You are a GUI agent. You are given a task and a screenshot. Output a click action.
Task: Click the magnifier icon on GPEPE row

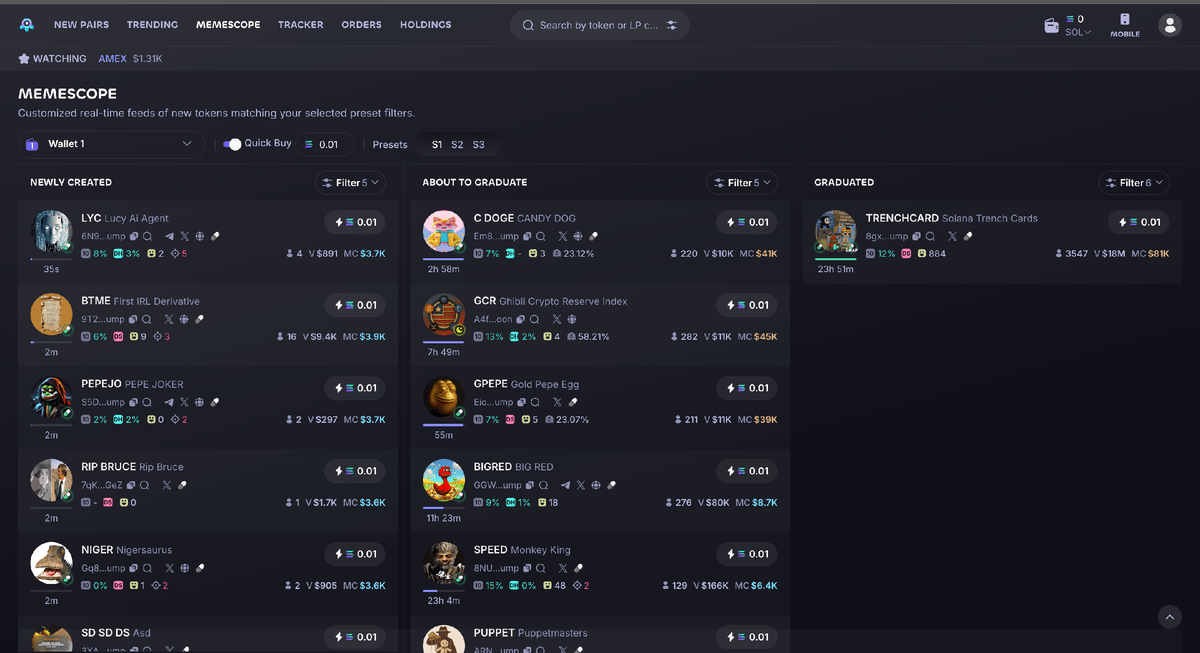[x=535, y=402]
